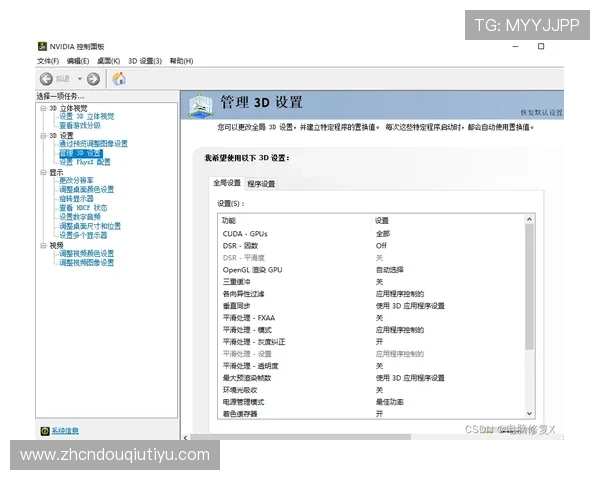Open 设置多个显示器 in the tree
The width and height of the screenshot is (600, 480).
[x=83, y=235]
